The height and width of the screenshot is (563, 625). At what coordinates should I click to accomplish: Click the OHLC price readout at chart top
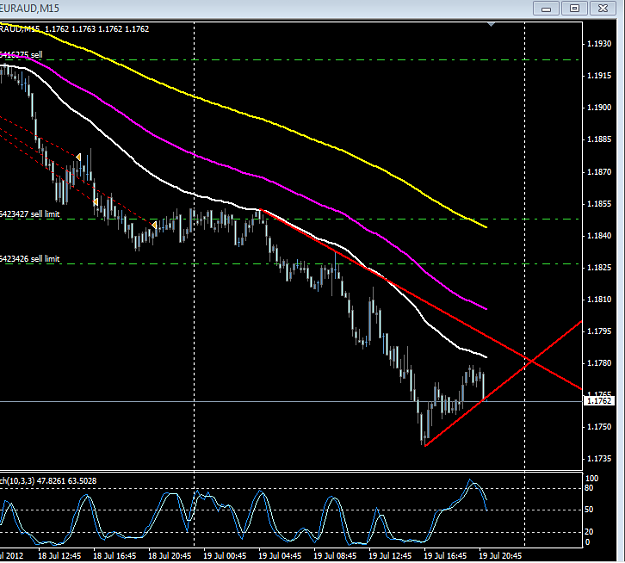tap(97, 29)
